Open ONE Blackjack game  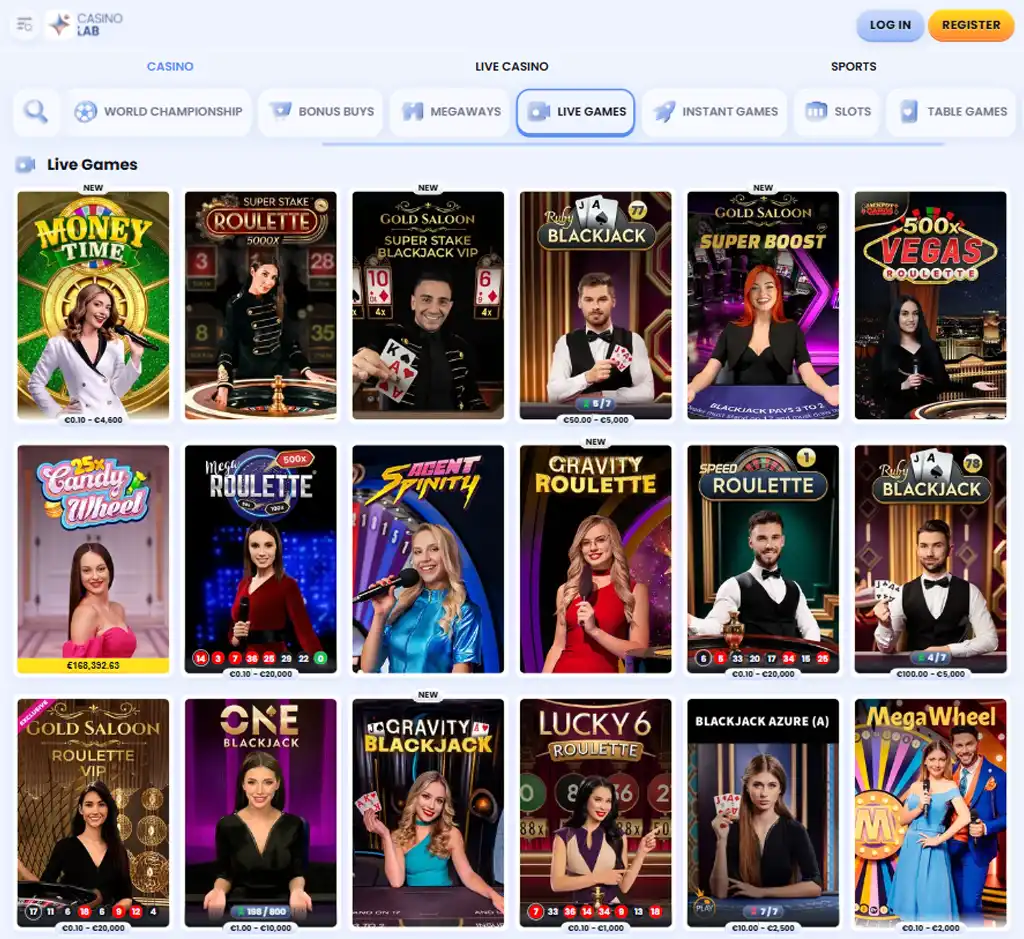point(261,812)
